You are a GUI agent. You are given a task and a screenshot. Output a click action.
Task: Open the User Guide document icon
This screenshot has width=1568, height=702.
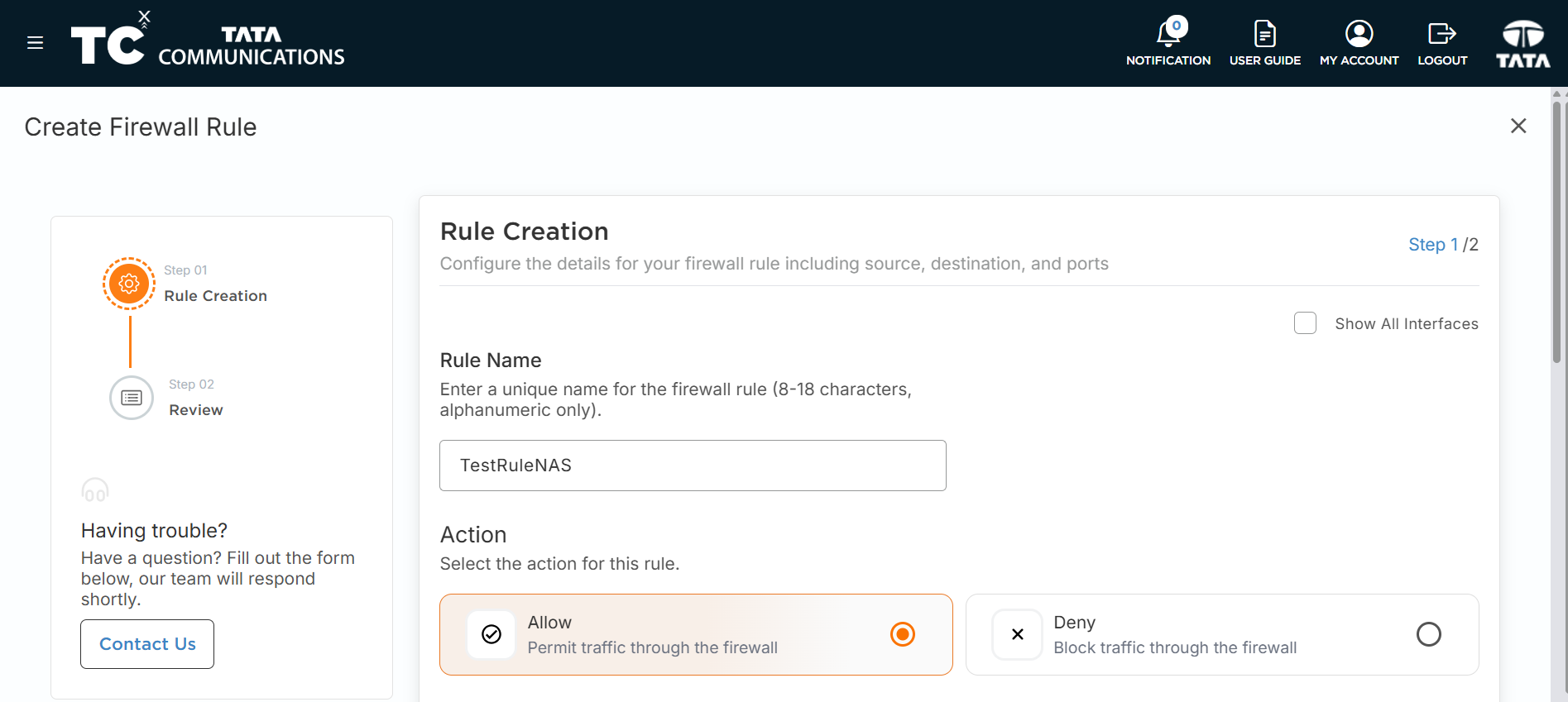pyautogui.click(x=1264, y=34)
